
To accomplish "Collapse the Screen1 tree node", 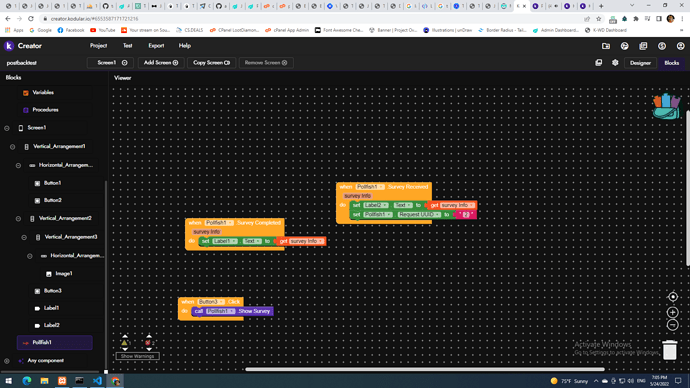I will [7, 128].
